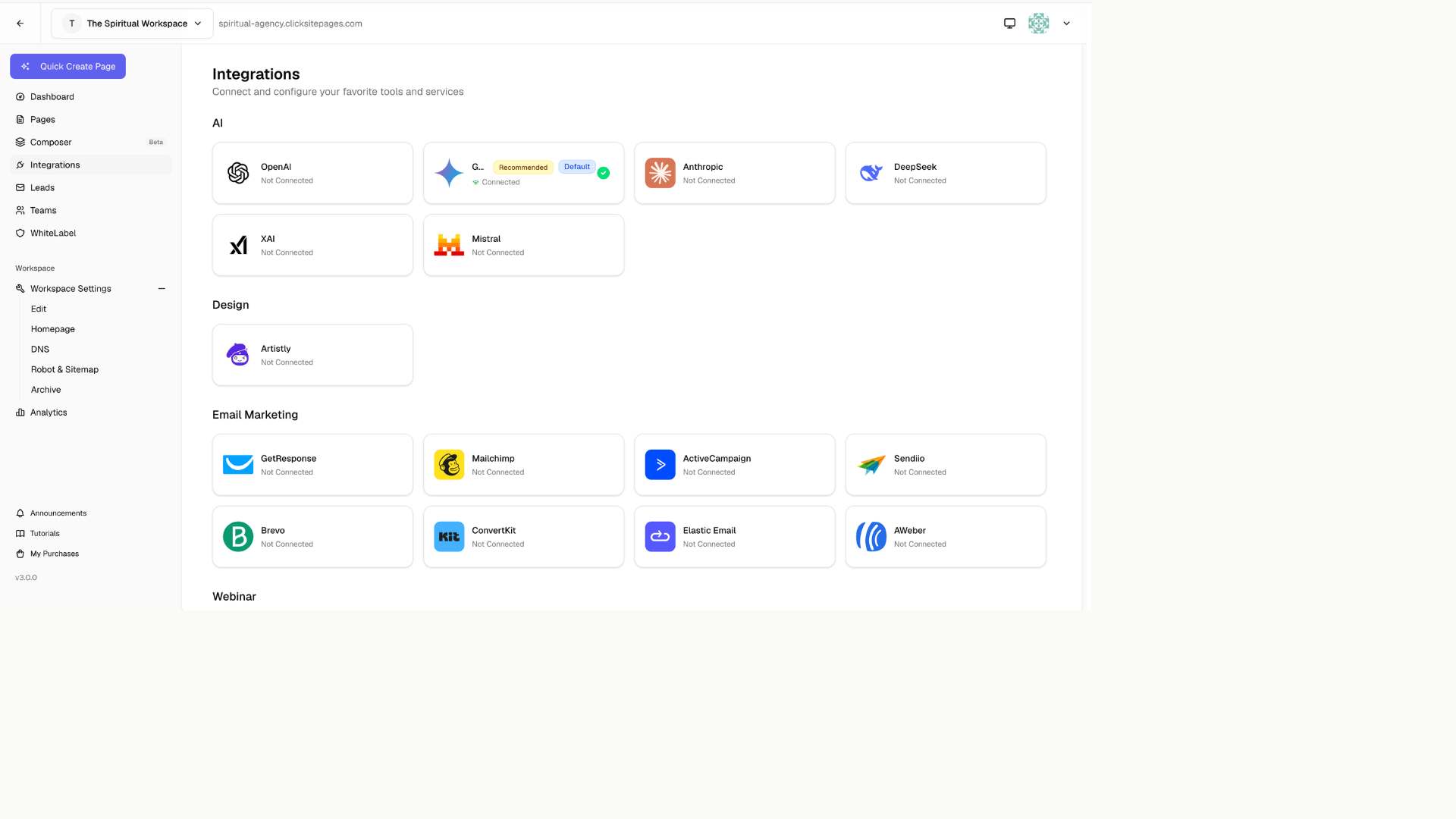Click the DeepSeek whale icon
This screenshot has width=1456, height=819.
871,173
